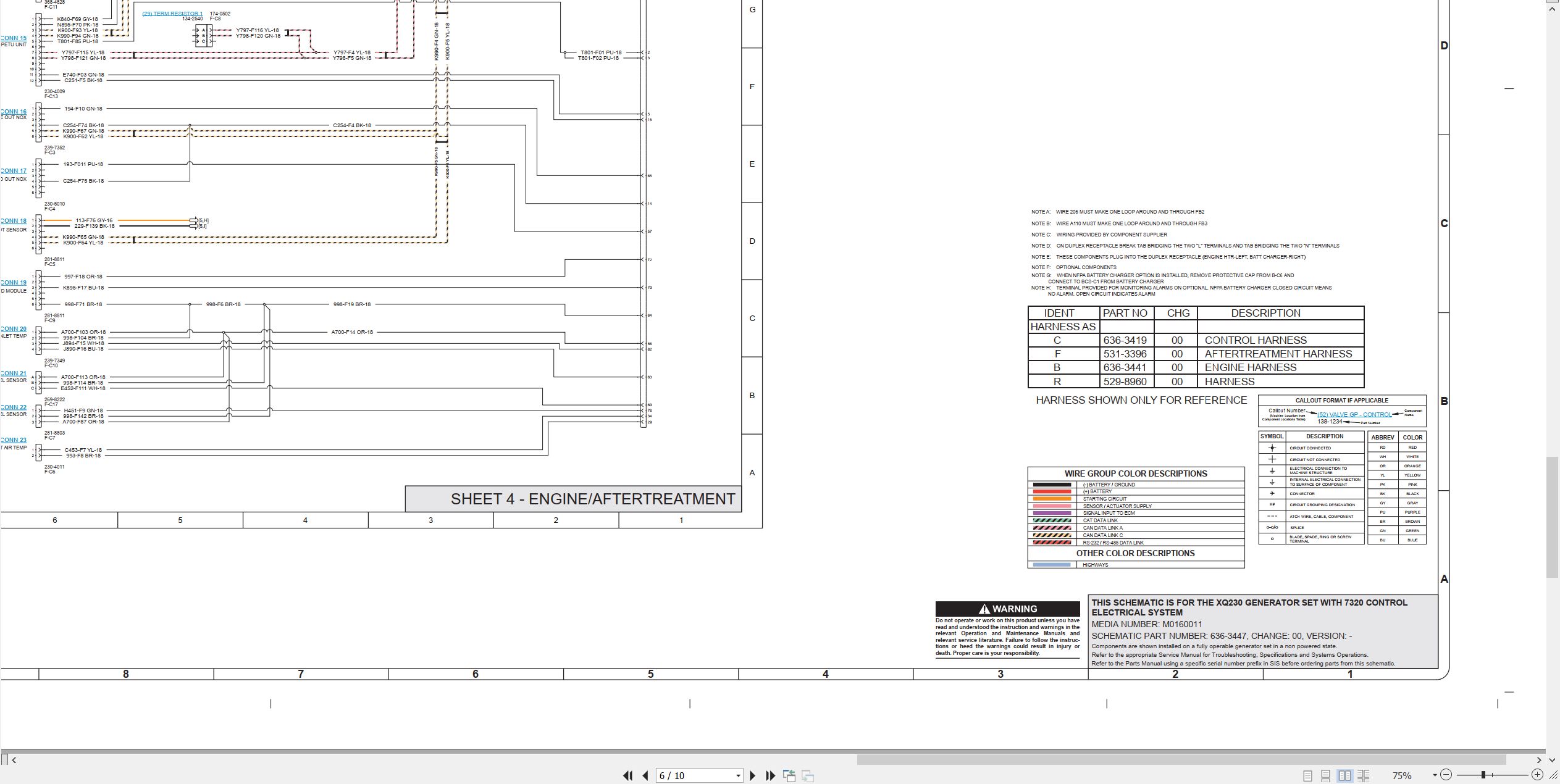
Task: Click the previous view navigation icon
Action: pyautogui.click(x=789, y=775)
